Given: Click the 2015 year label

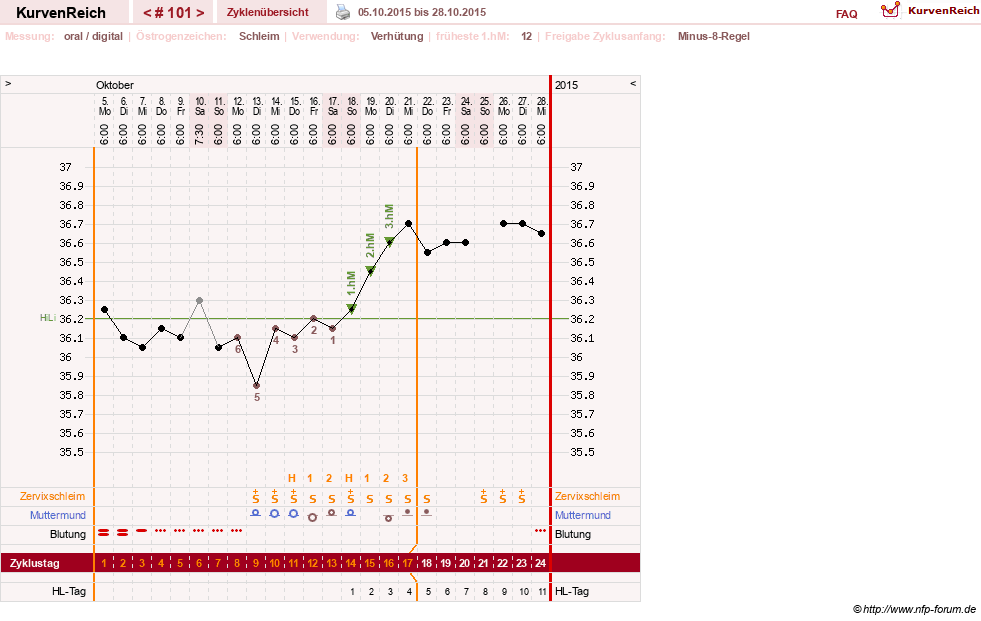Looking at the screenshot, I should [566, 85].
